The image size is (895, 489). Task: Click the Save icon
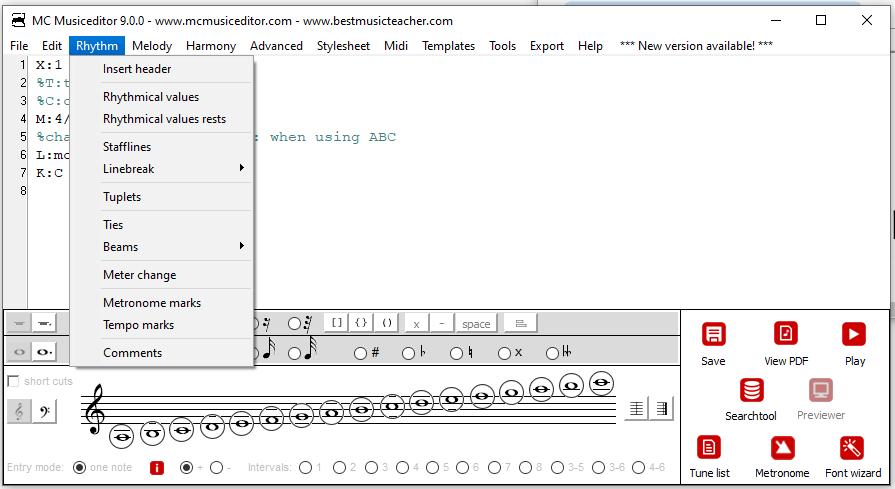coord(713,334)
